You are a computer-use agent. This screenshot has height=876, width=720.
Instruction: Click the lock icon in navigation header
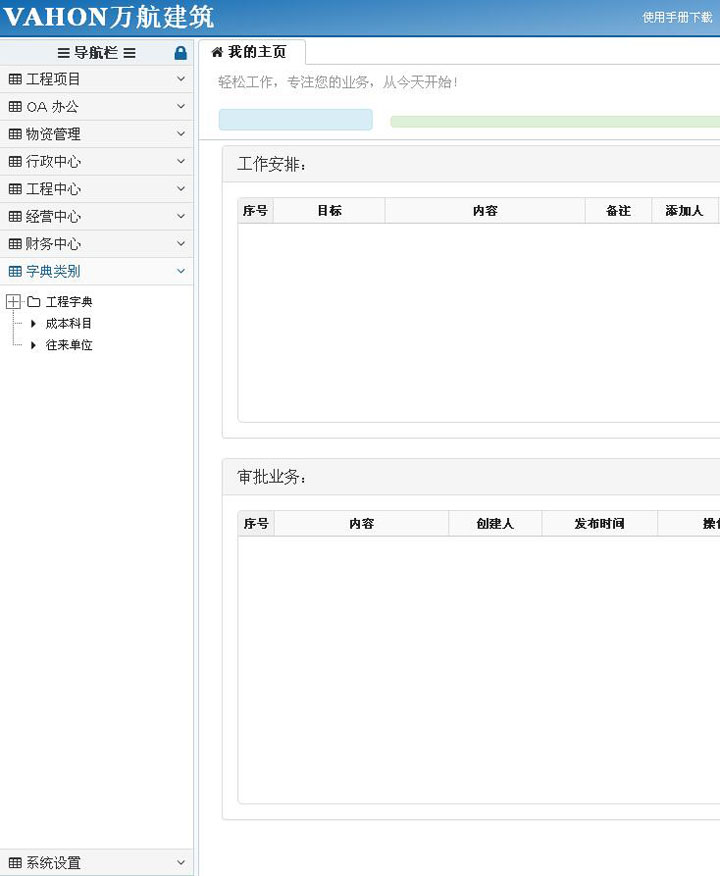(180, 53)
